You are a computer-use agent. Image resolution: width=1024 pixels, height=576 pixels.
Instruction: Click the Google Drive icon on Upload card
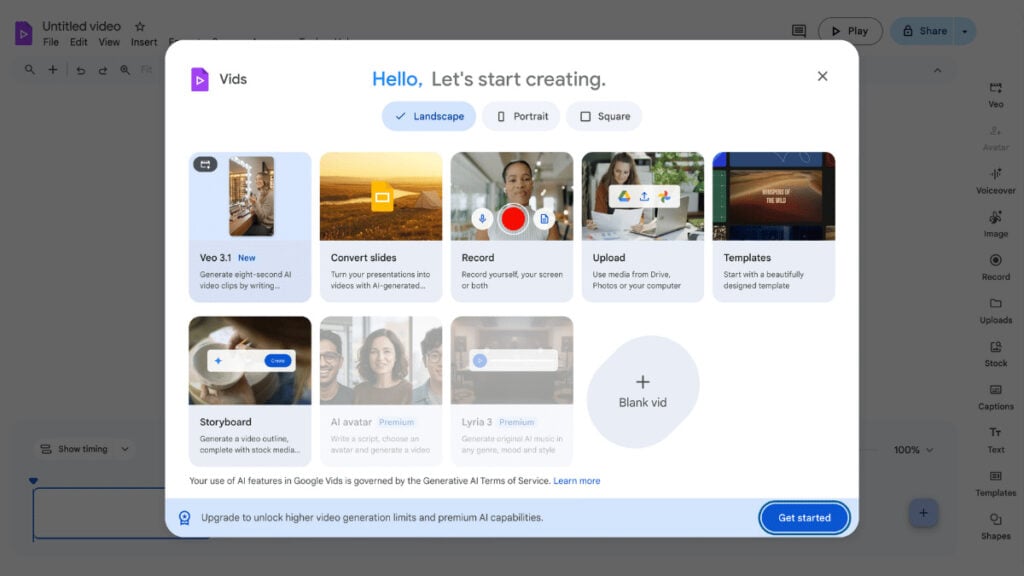[x=624, y=197]
